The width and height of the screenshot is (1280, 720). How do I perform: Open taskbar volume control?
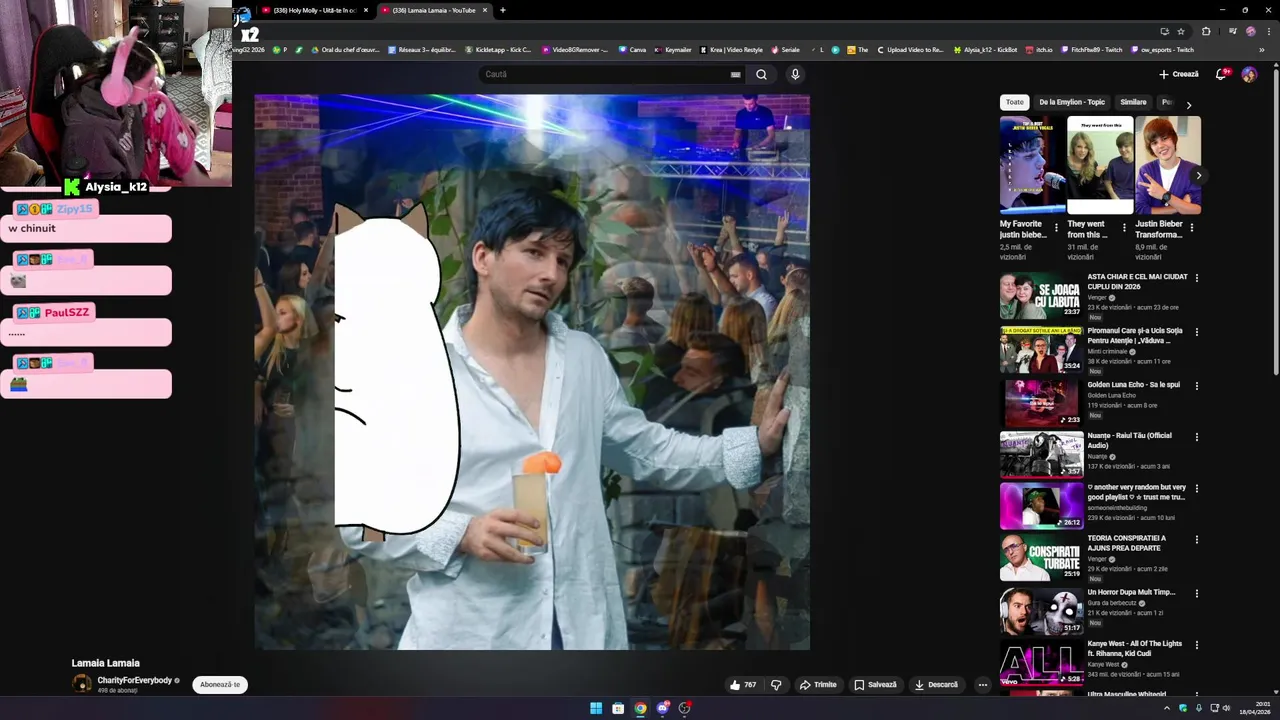(x=1226, y=708)
